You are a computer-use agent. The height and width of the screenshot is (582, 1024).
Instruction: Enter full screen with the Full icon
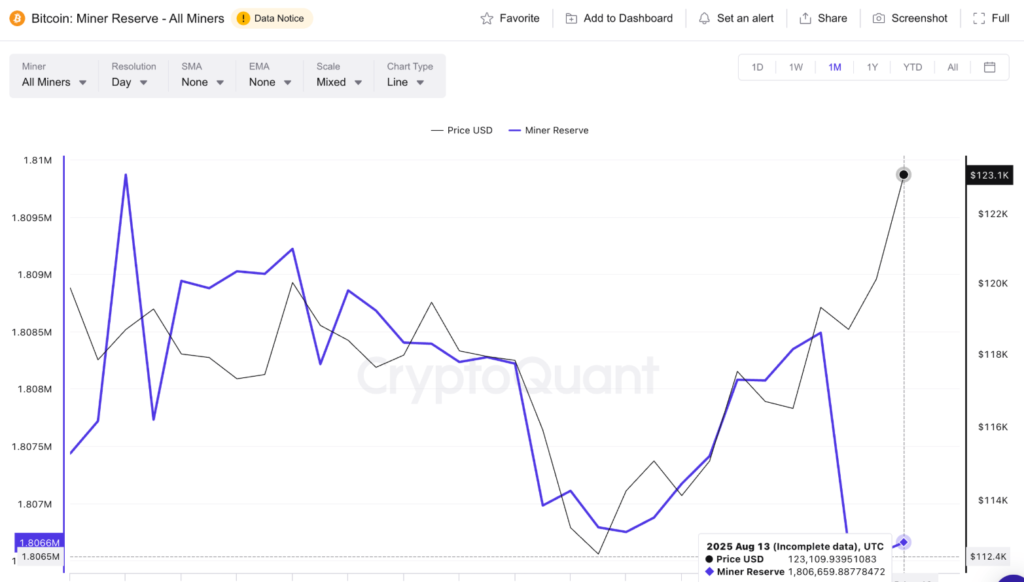(x=978, y=18)
